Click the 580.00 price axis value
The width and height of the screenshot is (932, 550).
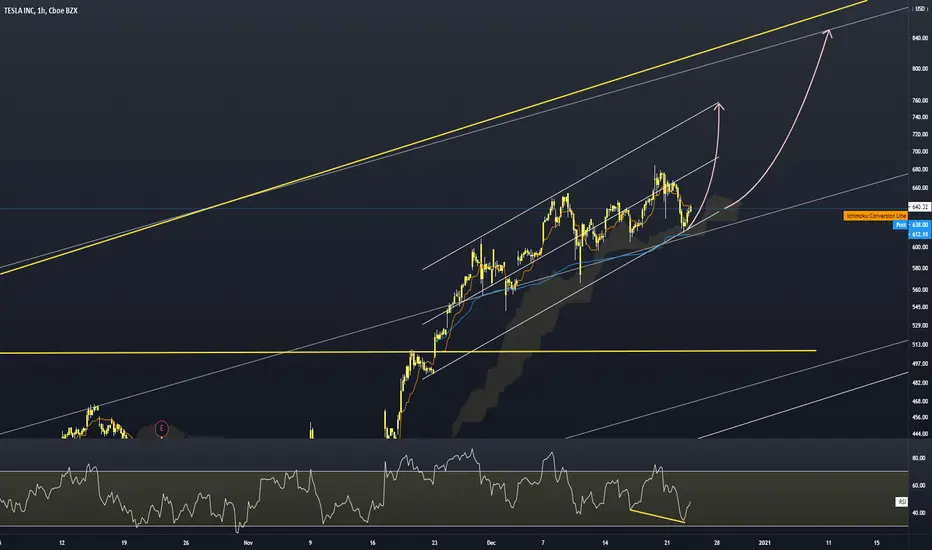pyautogui.click(x=920, y=268)
